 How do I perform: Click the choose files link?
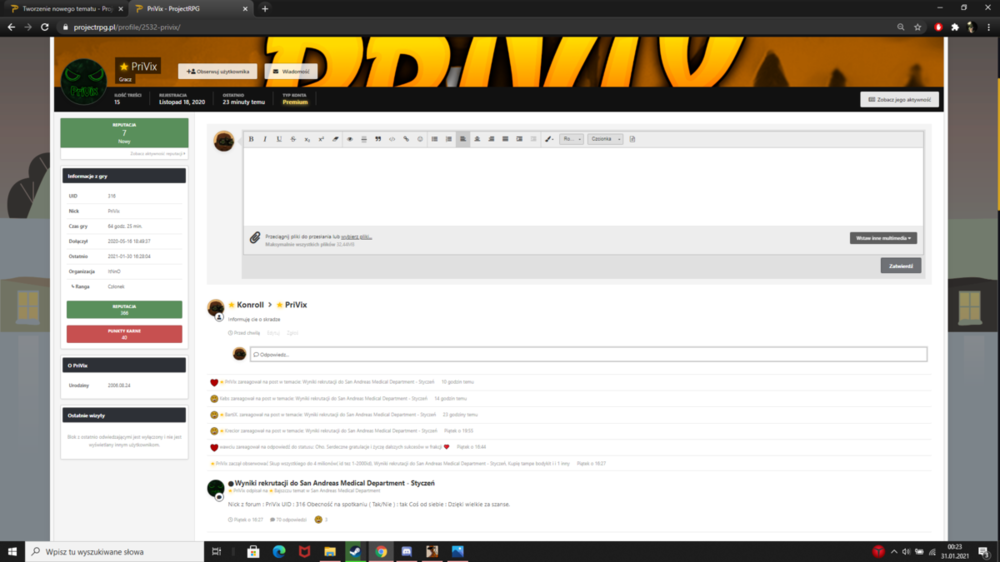click(x=357, y=237)
